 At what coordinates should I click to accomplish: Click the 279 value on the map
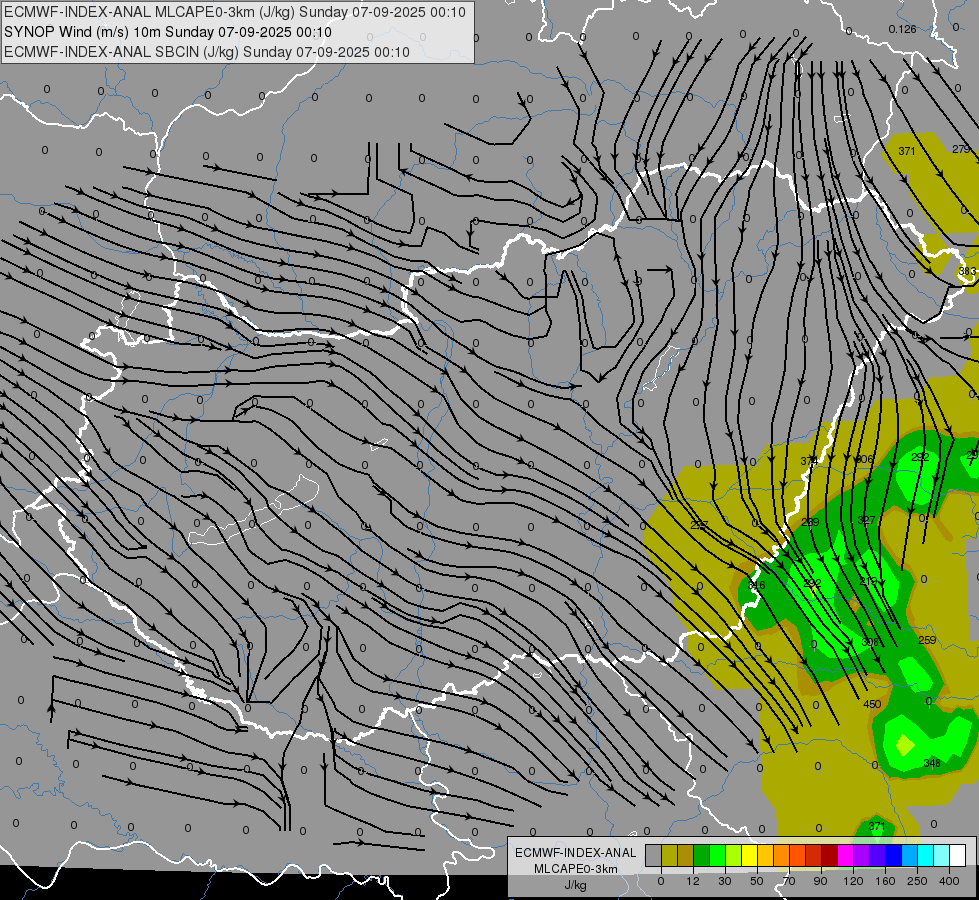pos(961,149)
